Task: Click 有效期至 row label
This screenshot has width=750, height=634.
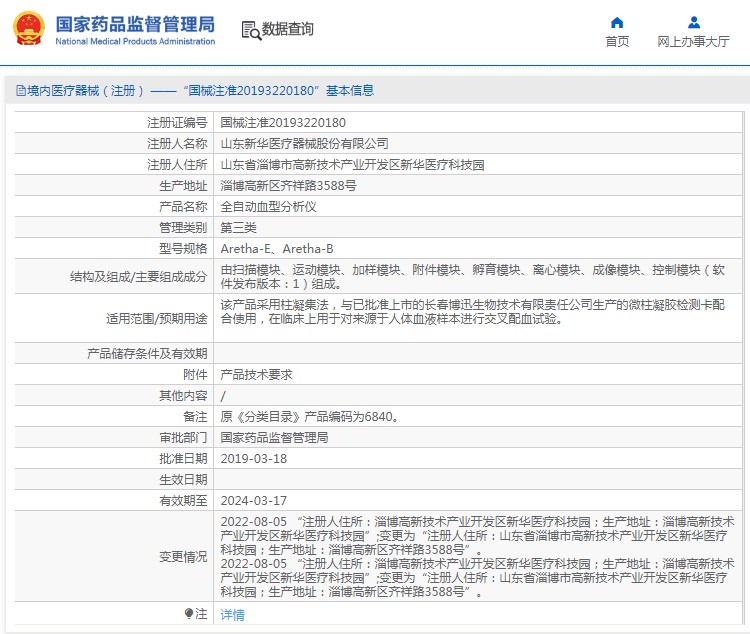Action: (x=183, y=501)
